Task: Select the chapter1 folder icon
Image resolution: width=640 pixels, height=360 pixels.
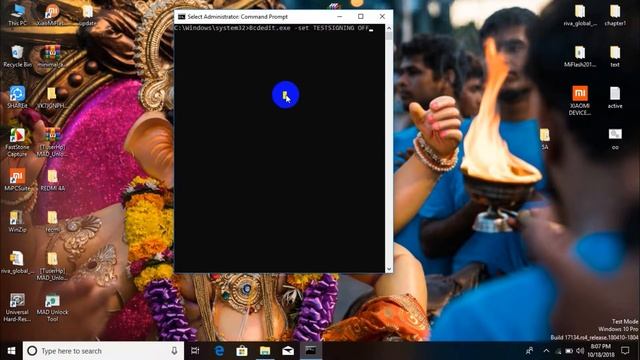Action: click(x=615, y=15)
